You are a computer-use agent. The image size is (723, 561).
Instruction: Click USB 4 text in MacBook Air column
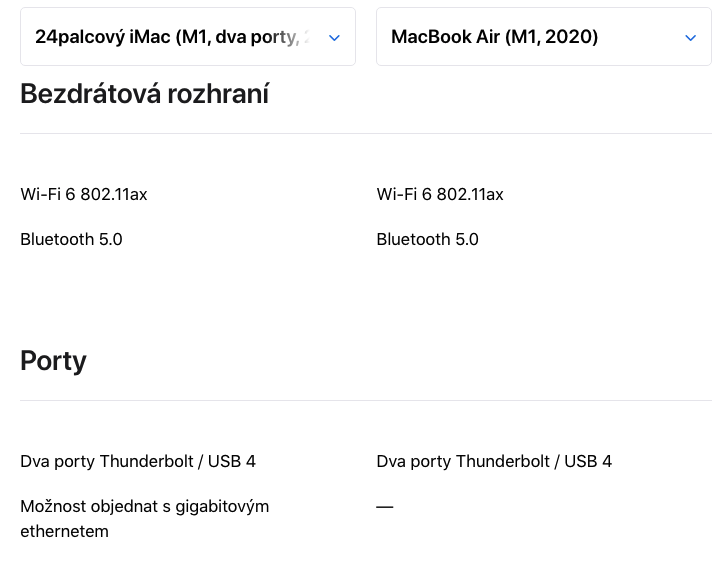click(588, 461)
